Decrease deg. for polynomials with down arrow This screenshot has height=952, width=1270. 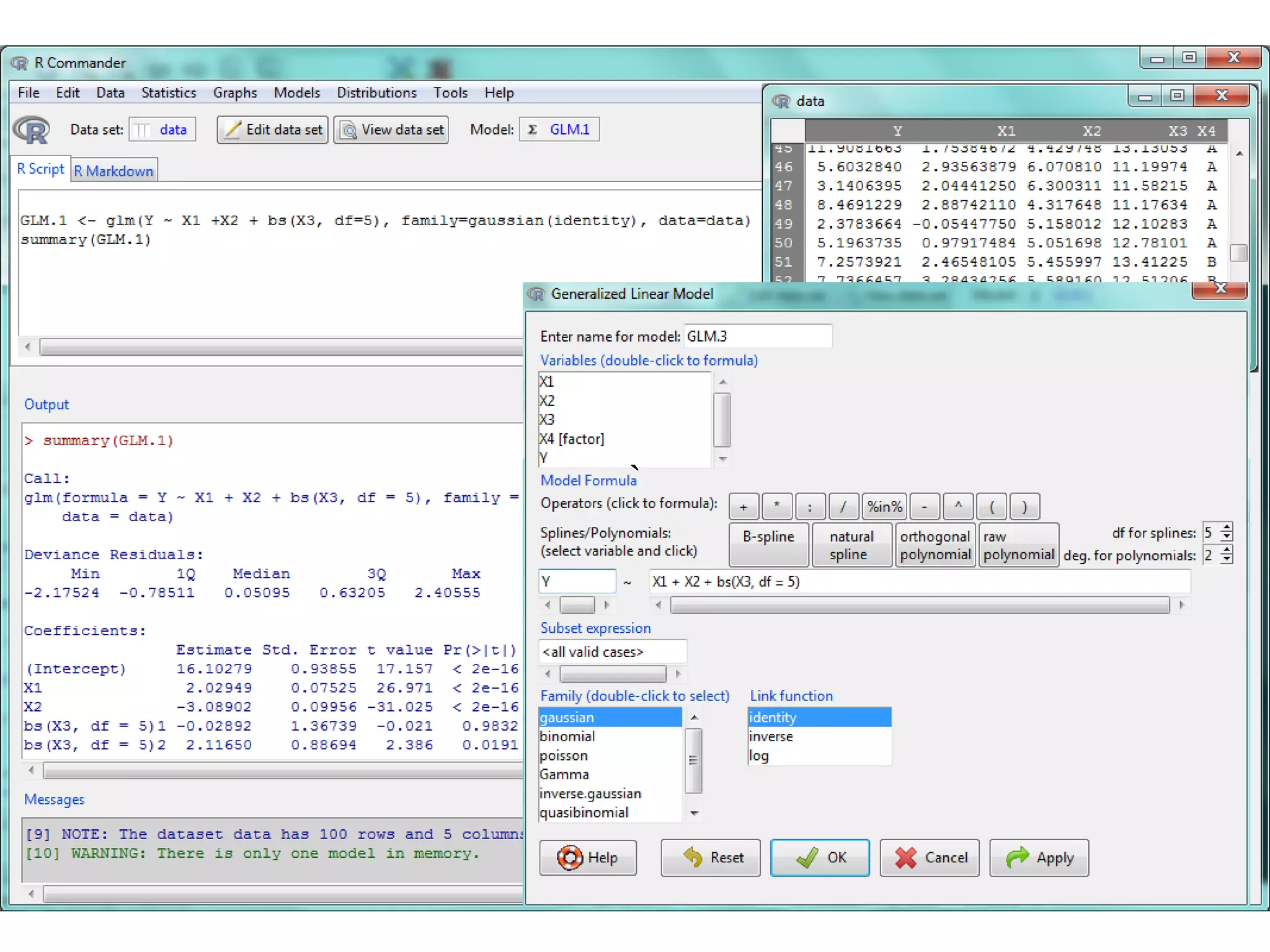point(1227,560)
